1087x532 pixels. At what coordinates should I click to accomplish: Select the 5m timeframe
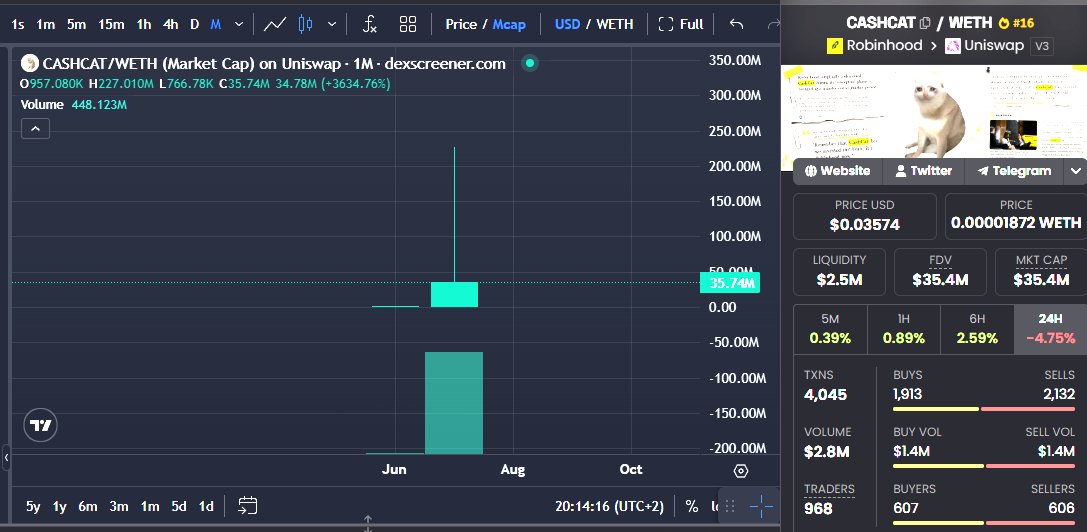pyautogui.click(x=76, y=24)
